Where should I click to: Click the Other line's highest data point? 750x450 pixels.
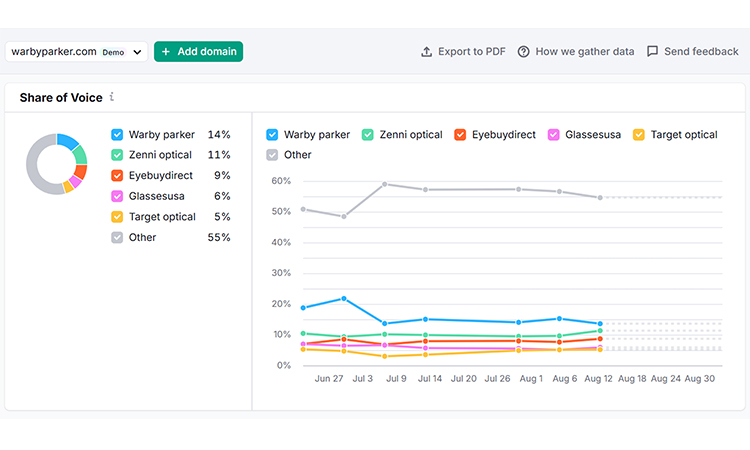(x=385, y=184)
